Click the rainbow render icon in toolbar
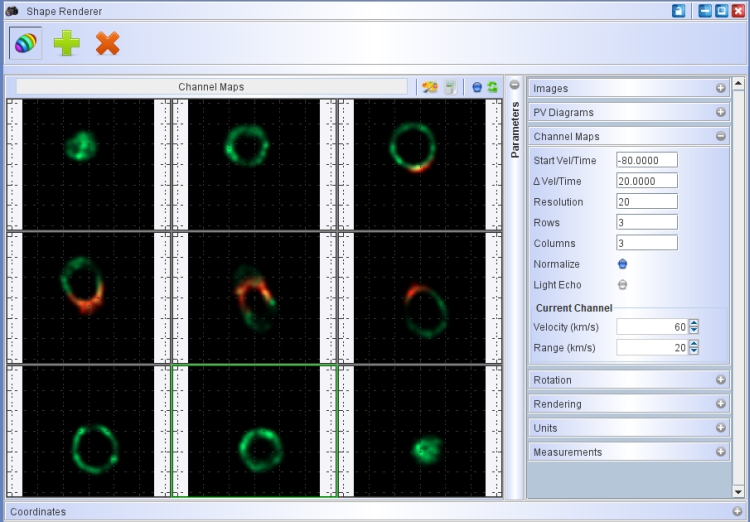The height and width of the screenshot is (522, 750). (x=26, y=43)
